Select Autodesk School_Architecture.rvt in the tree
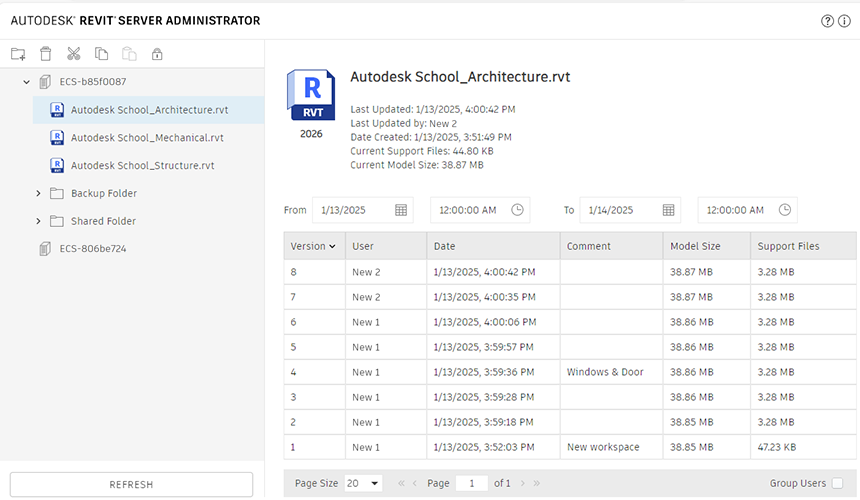 tap(149, 110)
